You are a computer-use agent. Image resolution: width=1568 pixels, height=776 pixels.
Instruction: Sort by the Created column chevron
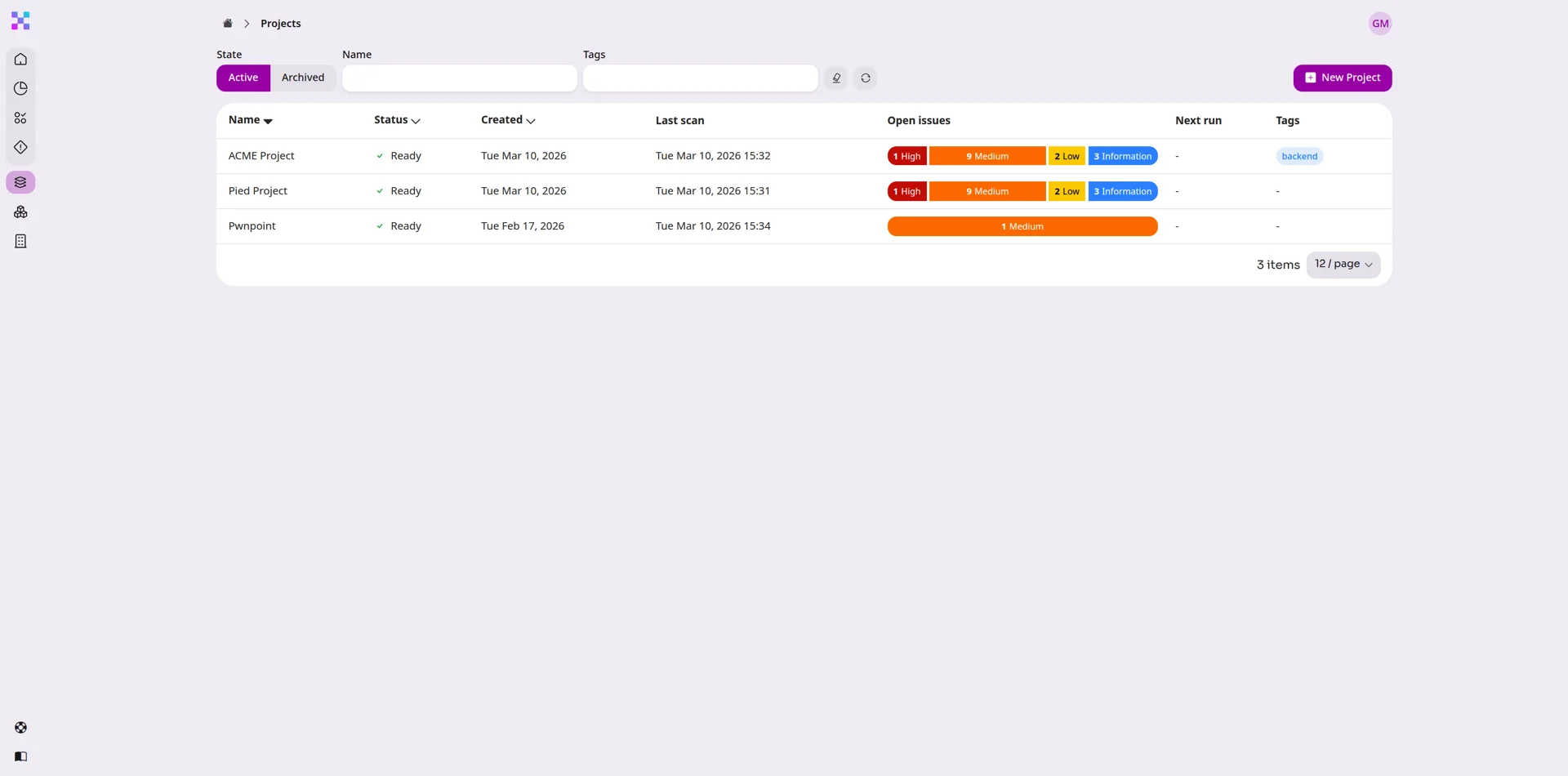click(531, 120)
